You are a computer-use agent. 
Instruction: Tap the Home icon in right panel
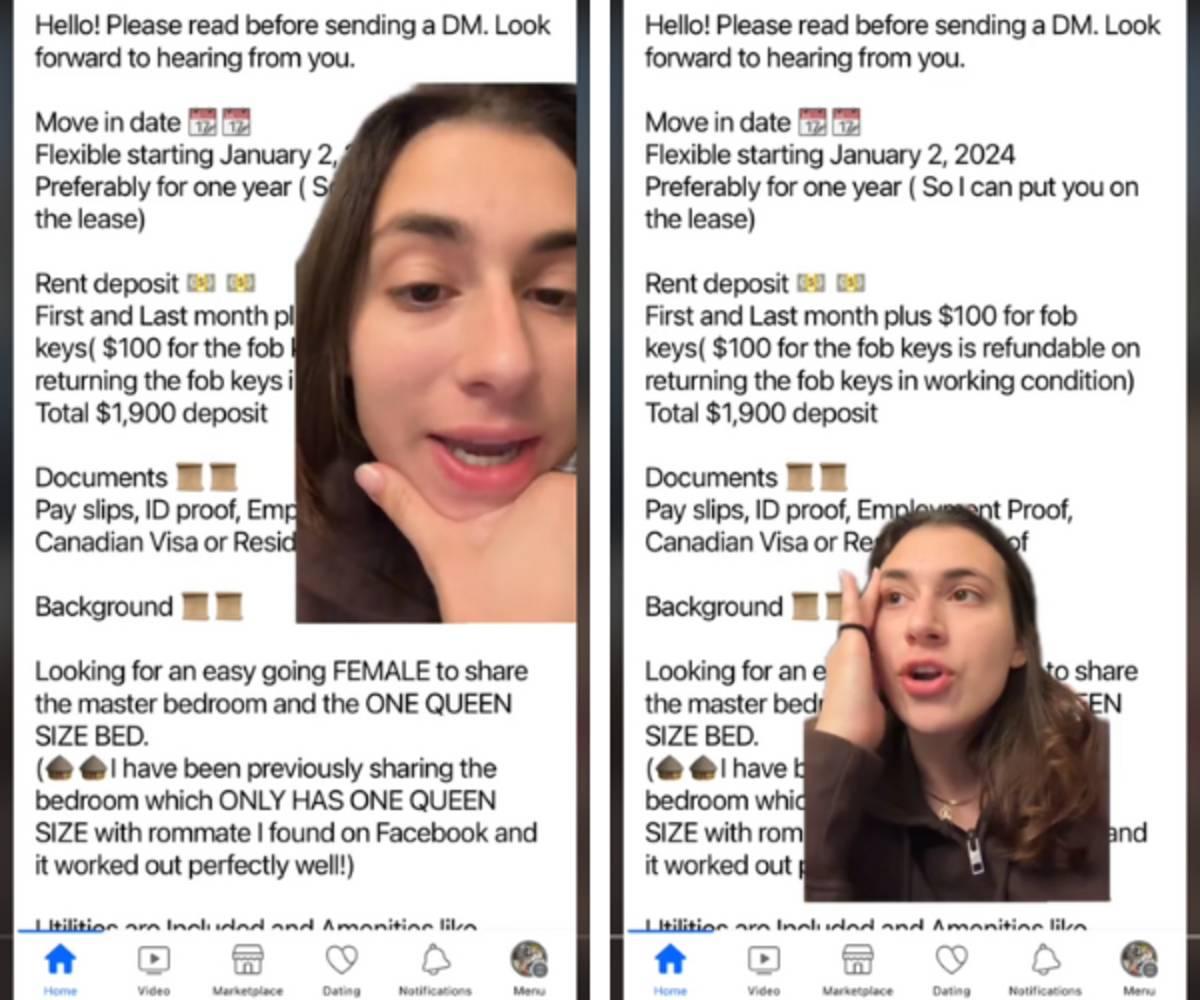point(670,961)
